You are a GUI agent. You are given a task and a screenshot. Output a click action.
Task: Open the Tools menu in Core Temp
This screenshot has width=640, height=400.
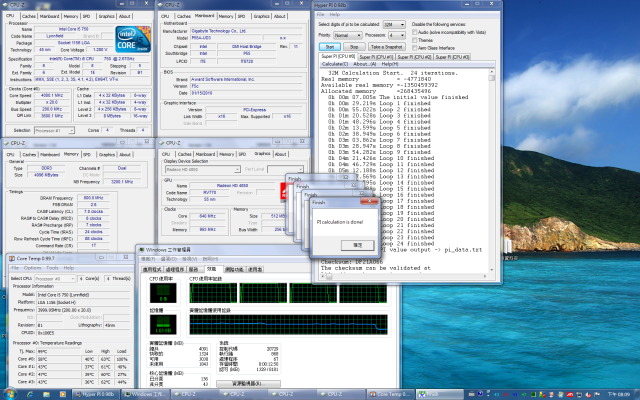(52, 268)
